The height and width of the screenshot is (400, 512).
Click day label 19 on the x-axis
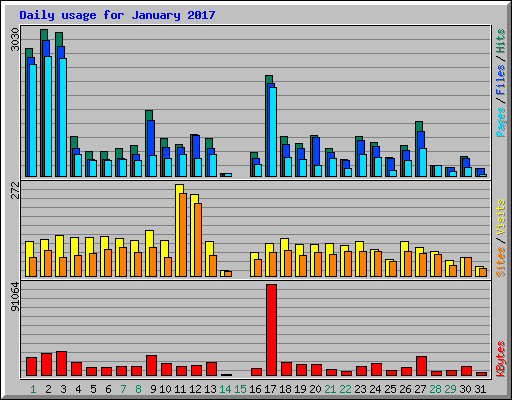(300, 389)
